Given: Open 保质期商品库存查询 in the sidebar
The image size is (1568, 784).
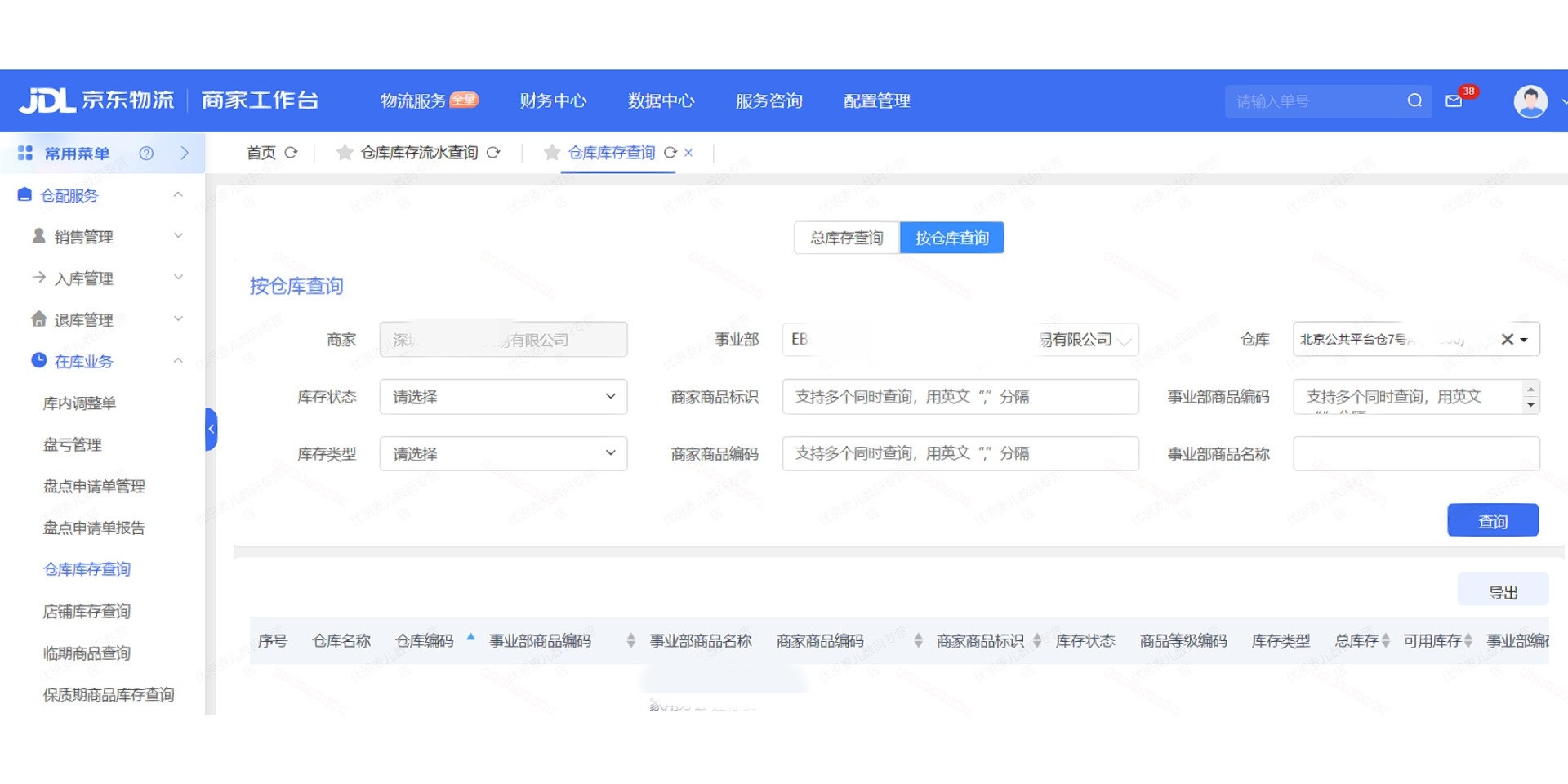Looking at the screenshot, I should click(109, 694).
